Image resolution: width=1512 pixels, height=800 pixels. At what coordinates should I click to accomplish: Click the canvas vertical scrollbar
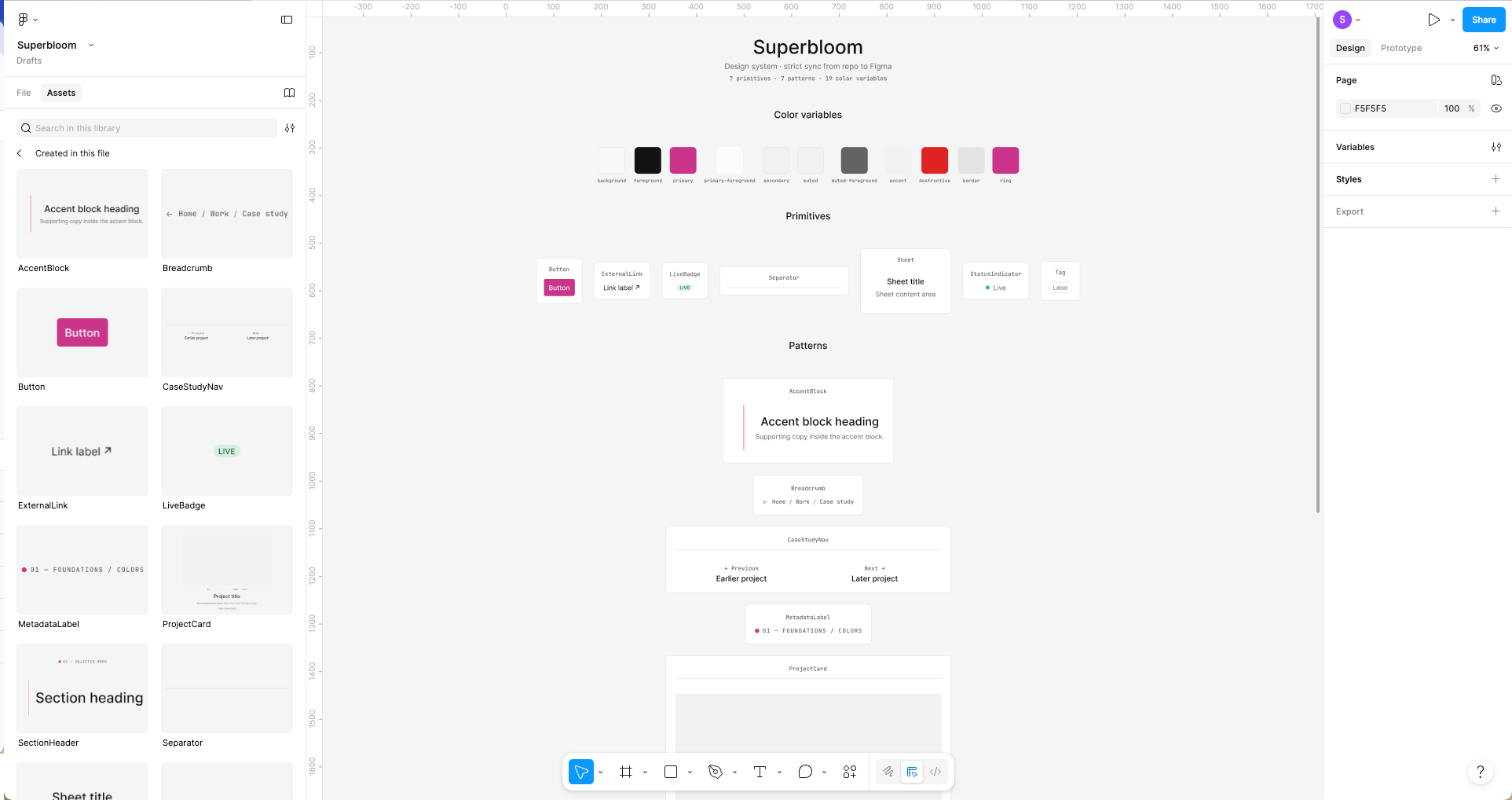pyautogui.click(x=1318, y=265)
